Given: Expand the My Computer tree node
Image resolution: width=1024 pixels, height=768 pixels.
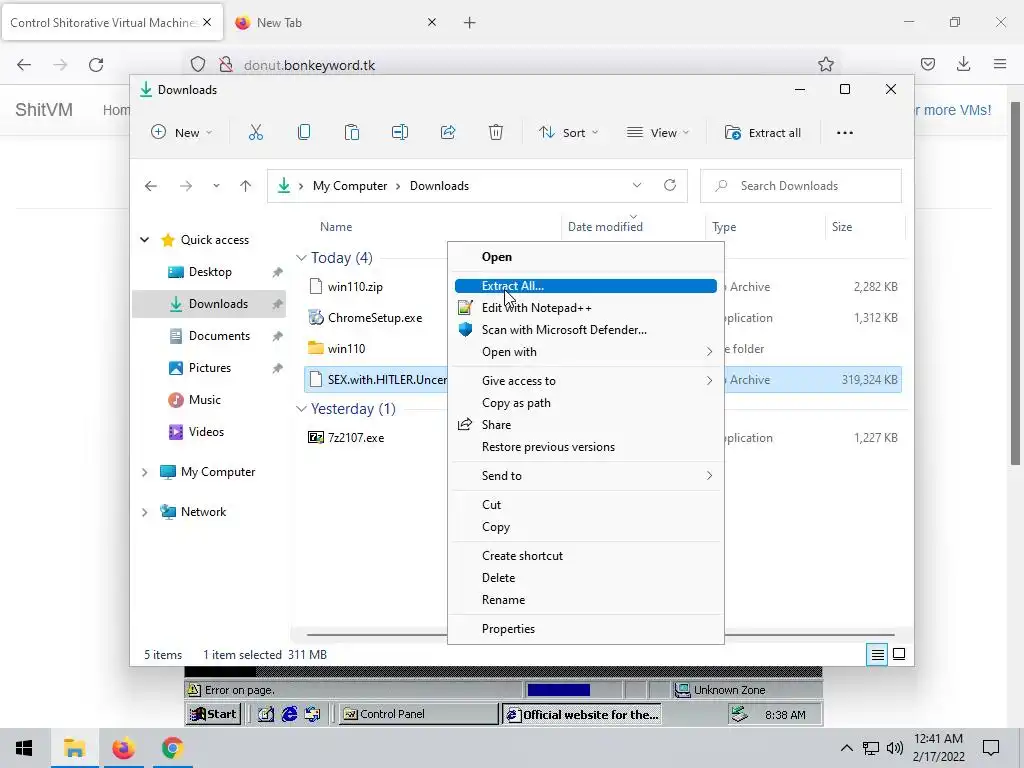Looking at the screenshot, I should [x=144, y=472].
